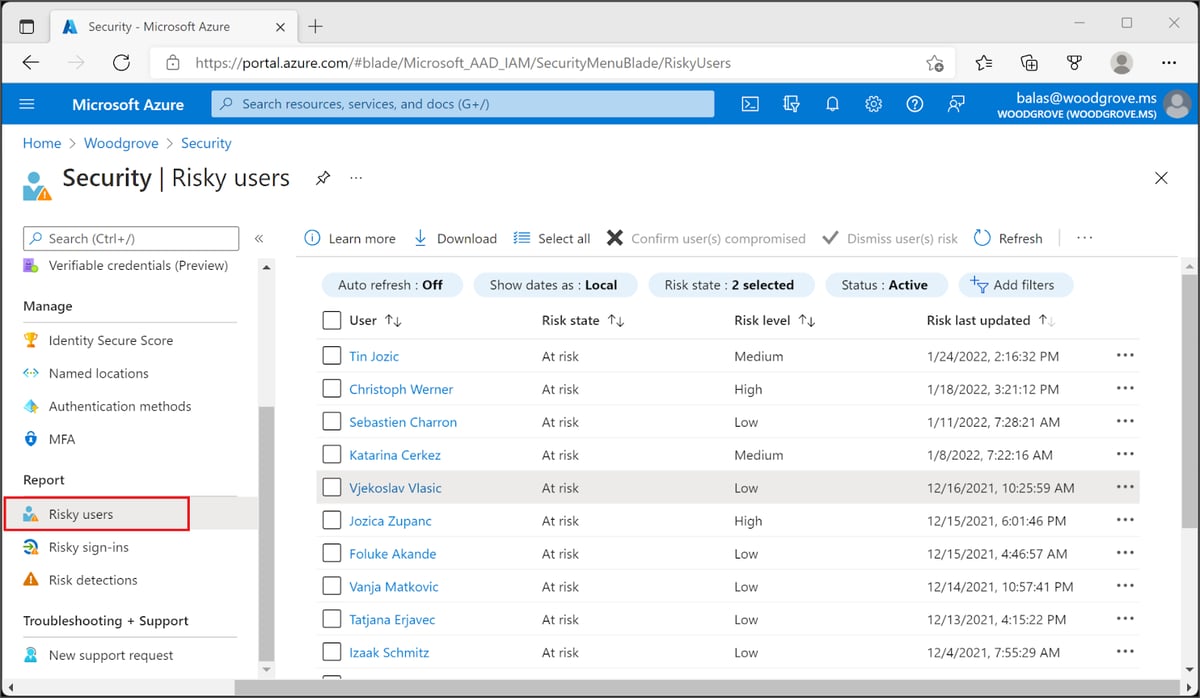Collapse the Security sidebar with the chevron
1200x698 pixels.
click(259, 238)
